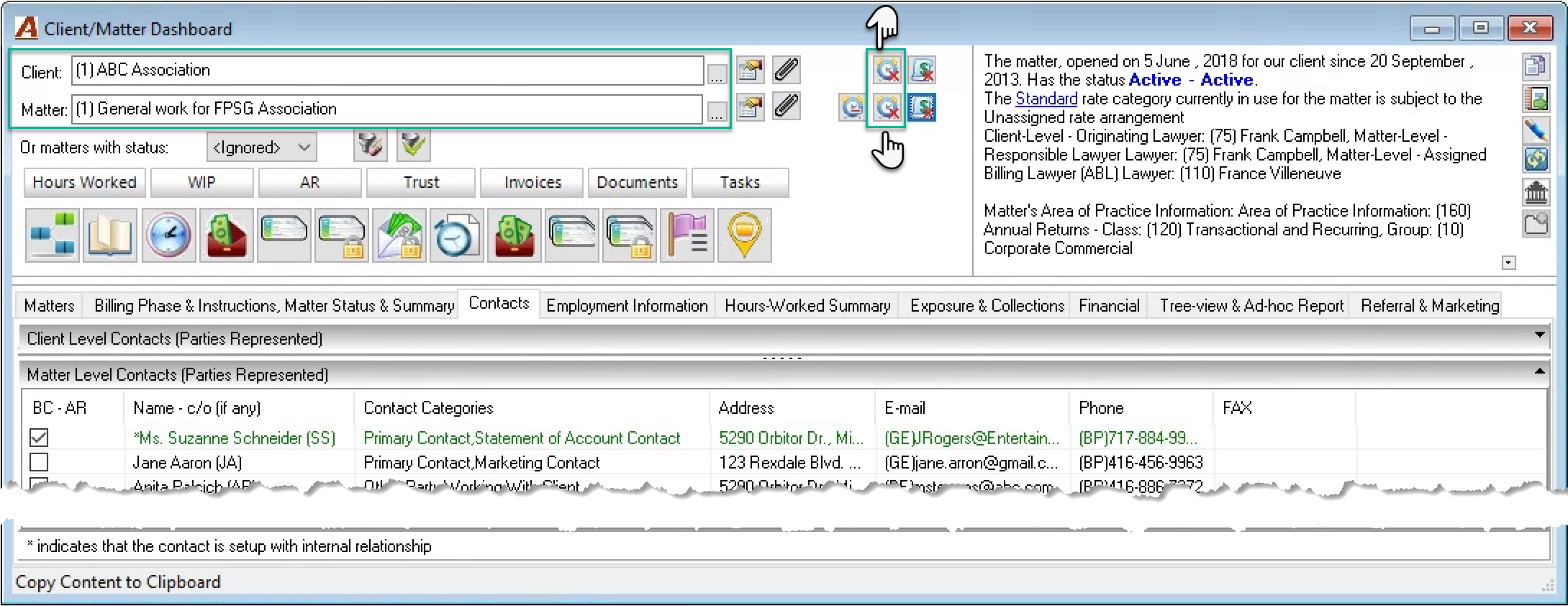Click the funnel with eraser filter icon
The height and width of the screenshot is (606, 1568).
[x=371, y=145]
